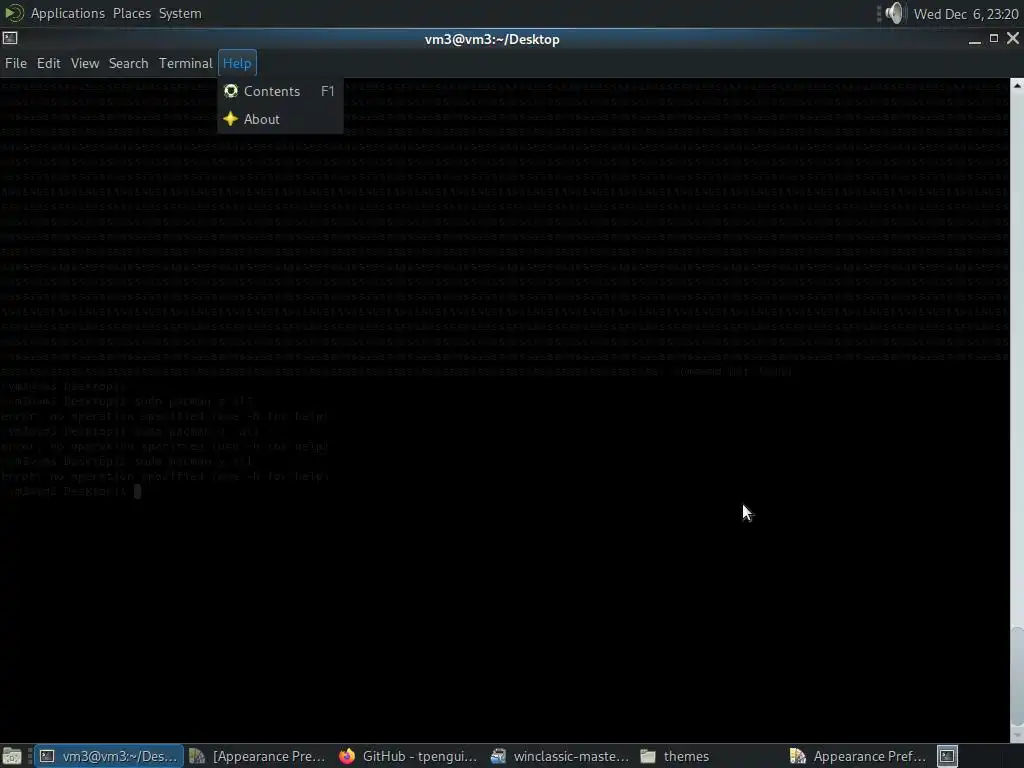
Task: Click the terminal window menu icon in titlebar
Action: tap(10, 39)
